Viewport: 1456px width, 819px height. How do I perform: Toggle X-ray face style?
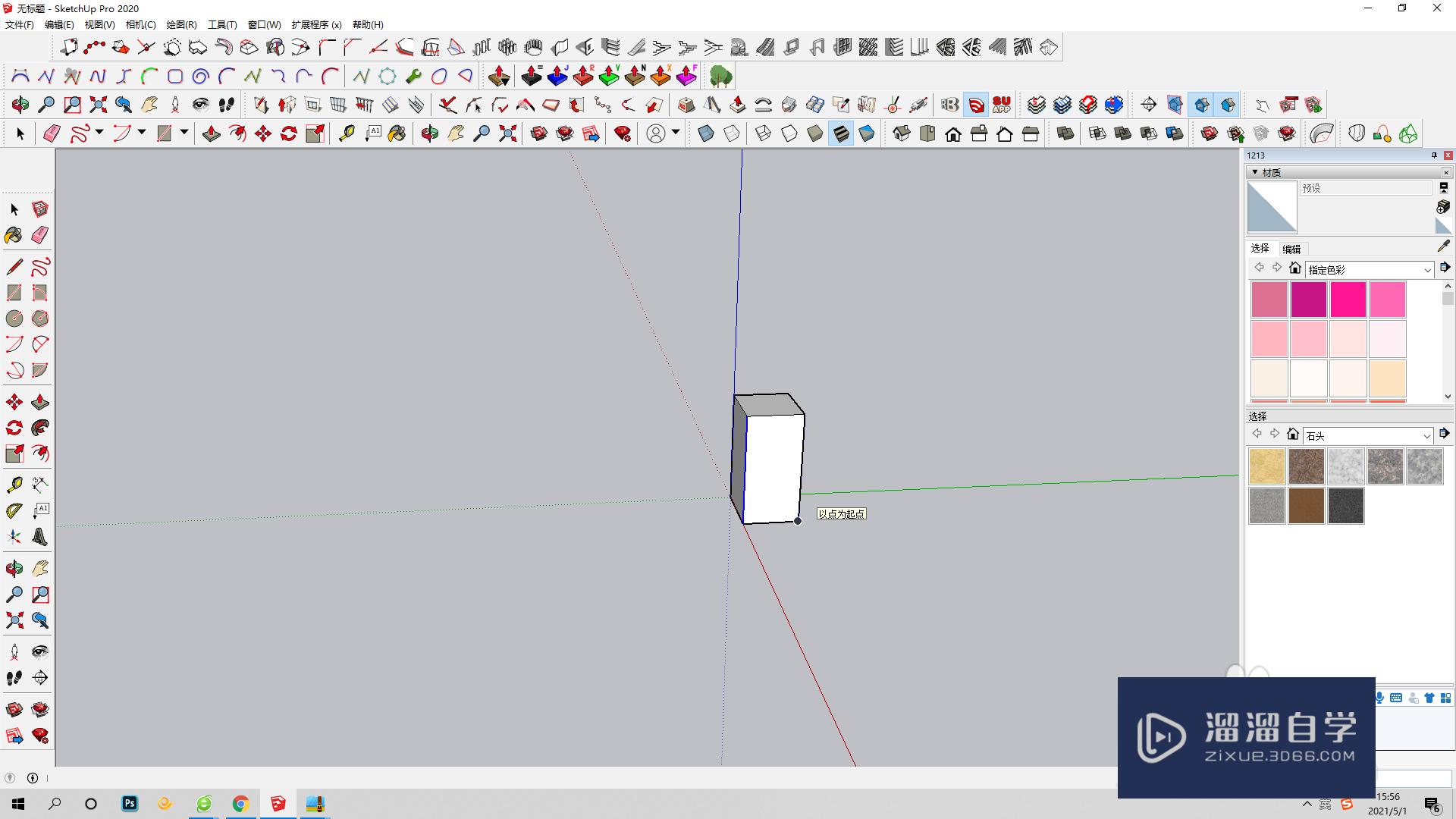click(x=706, y=134)
